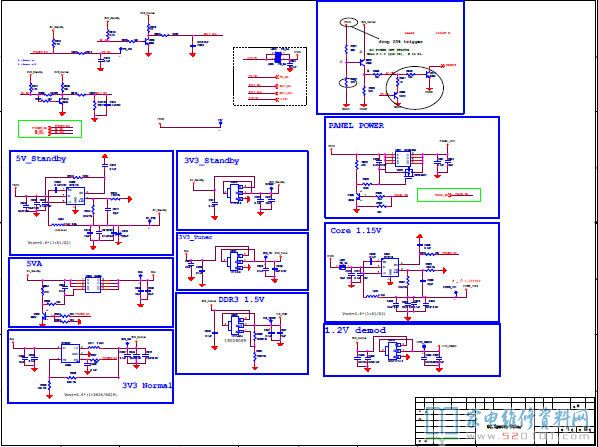
Task: Select the regulator IC in 3V3 Normal block
Action: [71, 354]
